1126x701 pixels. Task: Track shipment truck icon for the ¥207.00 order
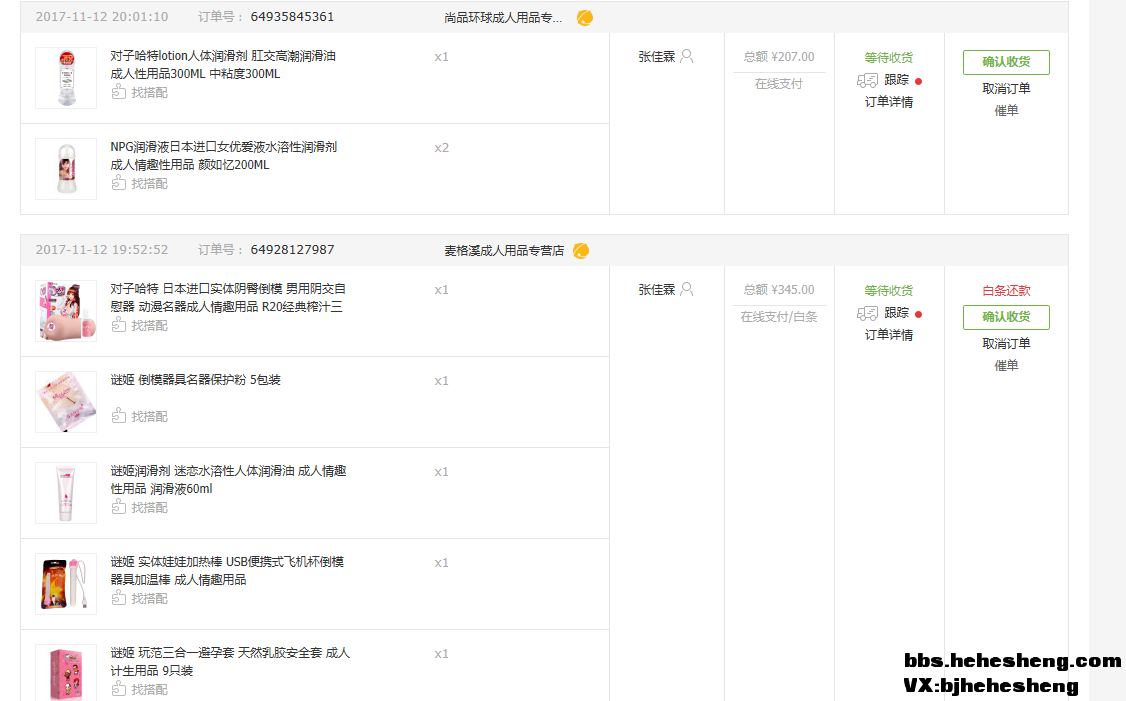pyautogui.click(x=867, y=80)
